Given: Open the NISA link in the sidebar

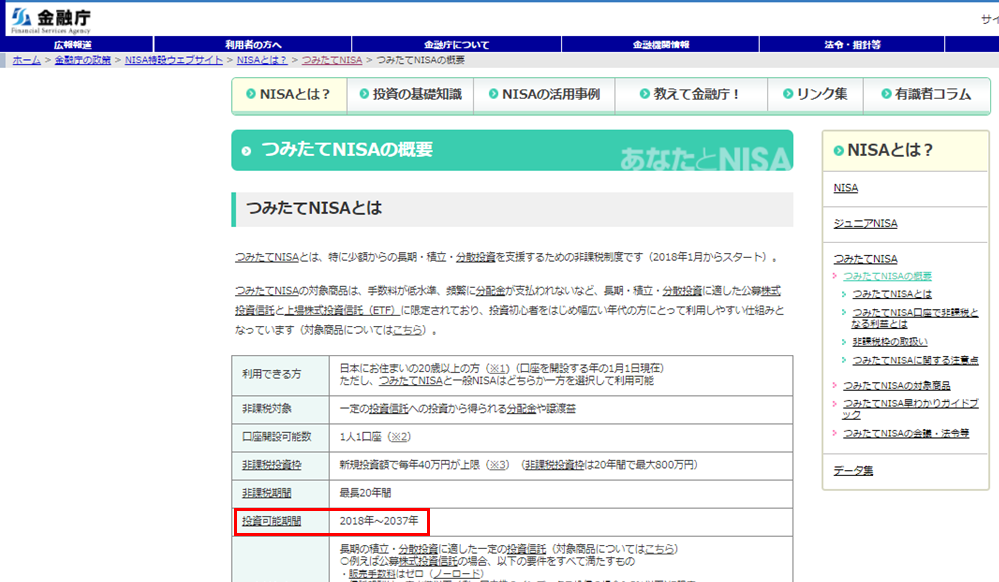Looking at the screenshot, I should click(x=845, y=188).
